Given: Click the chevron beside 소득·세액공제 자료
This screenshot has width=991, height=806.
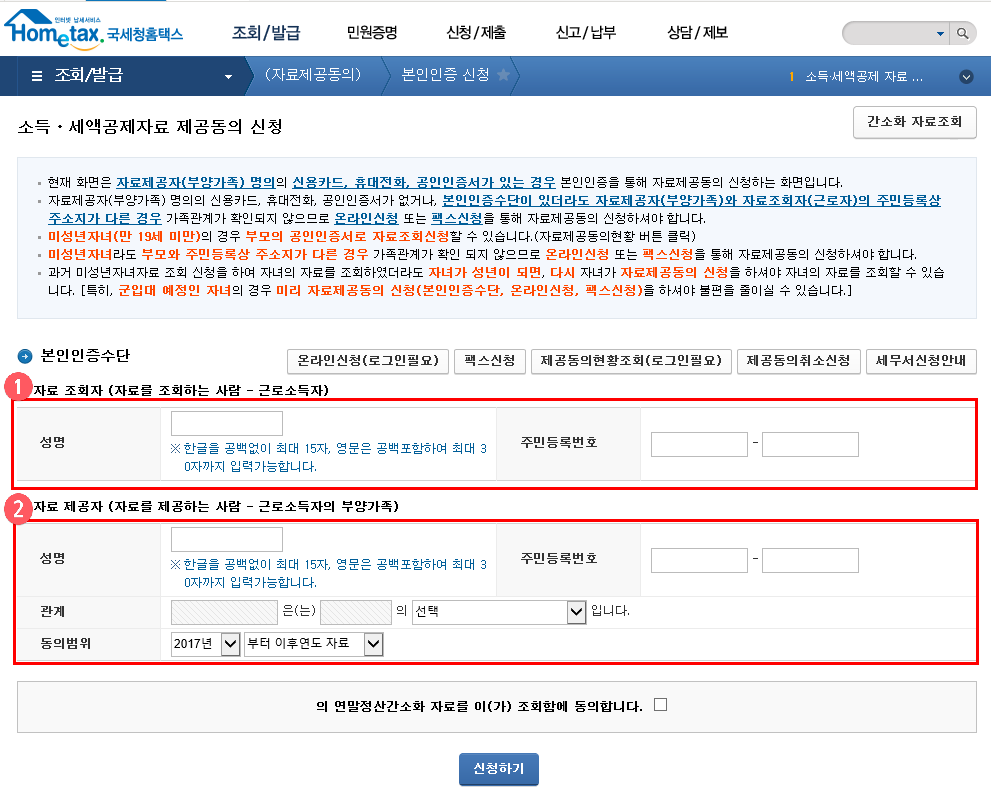Looking at the screenshot, I should 965,76.
